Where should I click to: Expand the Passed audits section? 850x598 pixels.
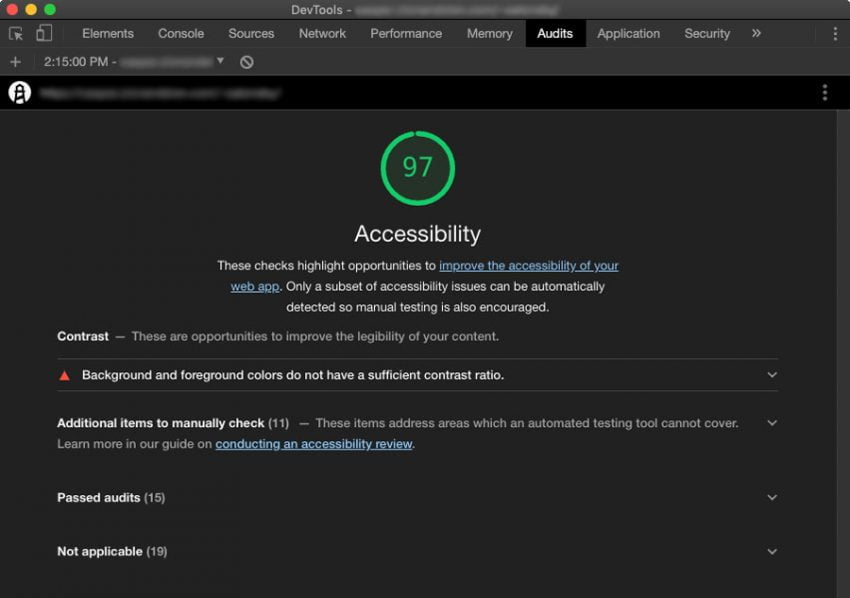[771, 497]
